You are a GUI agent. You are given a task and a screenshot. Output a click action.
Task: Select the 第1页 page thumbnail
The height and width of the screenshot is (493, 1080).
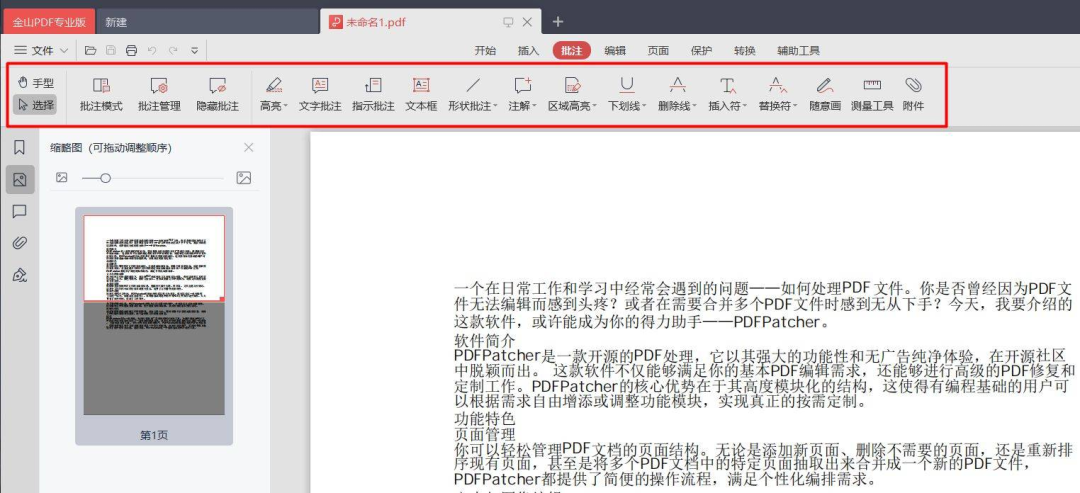pos(154,326)
